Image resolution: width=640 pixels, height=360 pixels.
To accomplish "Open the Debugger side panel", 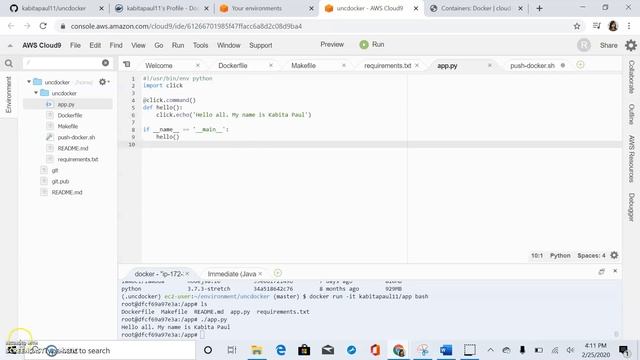I will click(631, 207).
